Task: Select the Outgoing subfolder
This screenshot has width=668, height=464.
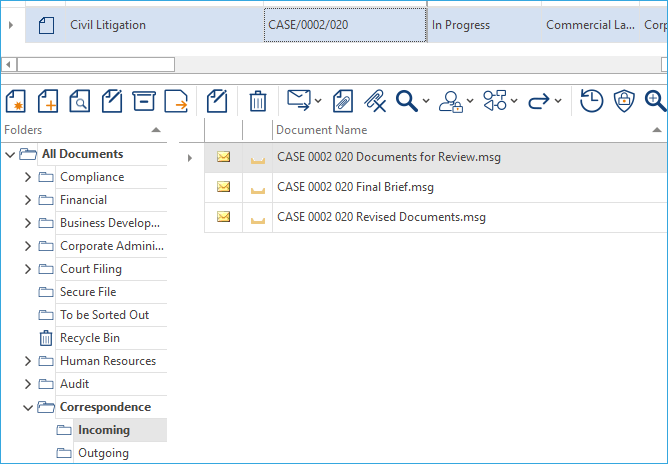Action: click(x=103, y=453)
